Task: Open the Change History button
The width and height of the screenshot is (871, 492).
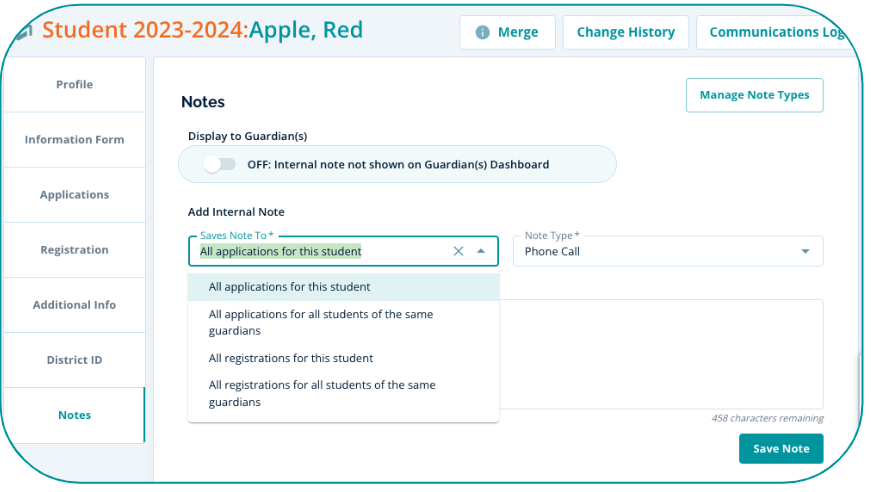Action: click(625, 32)
